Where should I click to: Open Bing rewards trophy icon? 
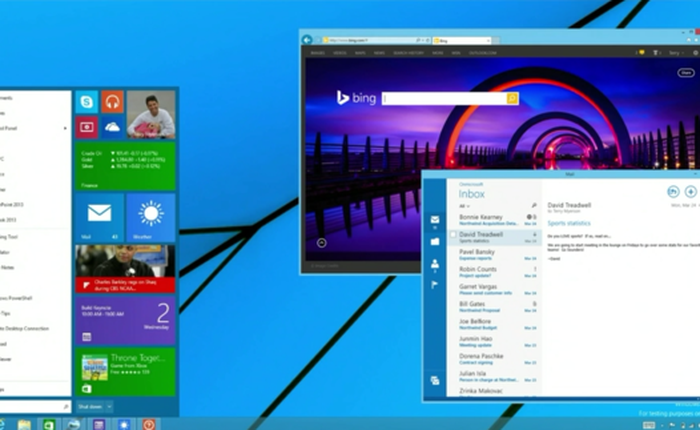pos(657,53)
